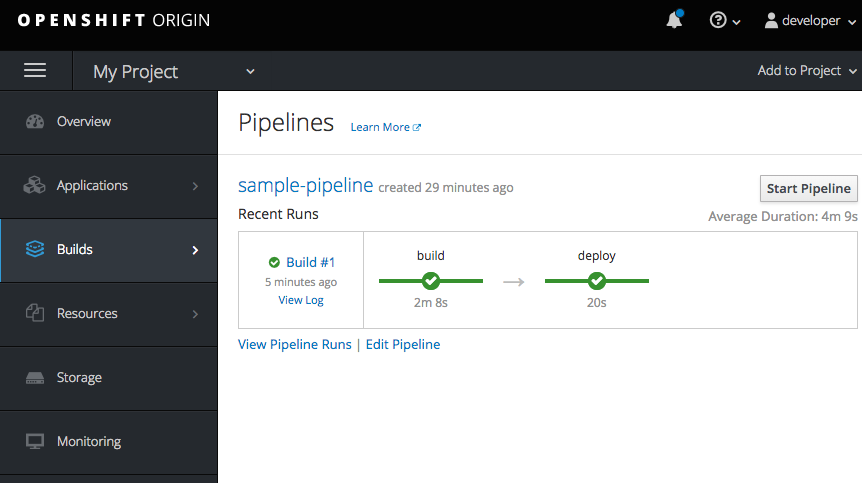The width and height of the screenshot is (862, 483).
Task: Open the notifications bell icon
Action: click(674, 21)
